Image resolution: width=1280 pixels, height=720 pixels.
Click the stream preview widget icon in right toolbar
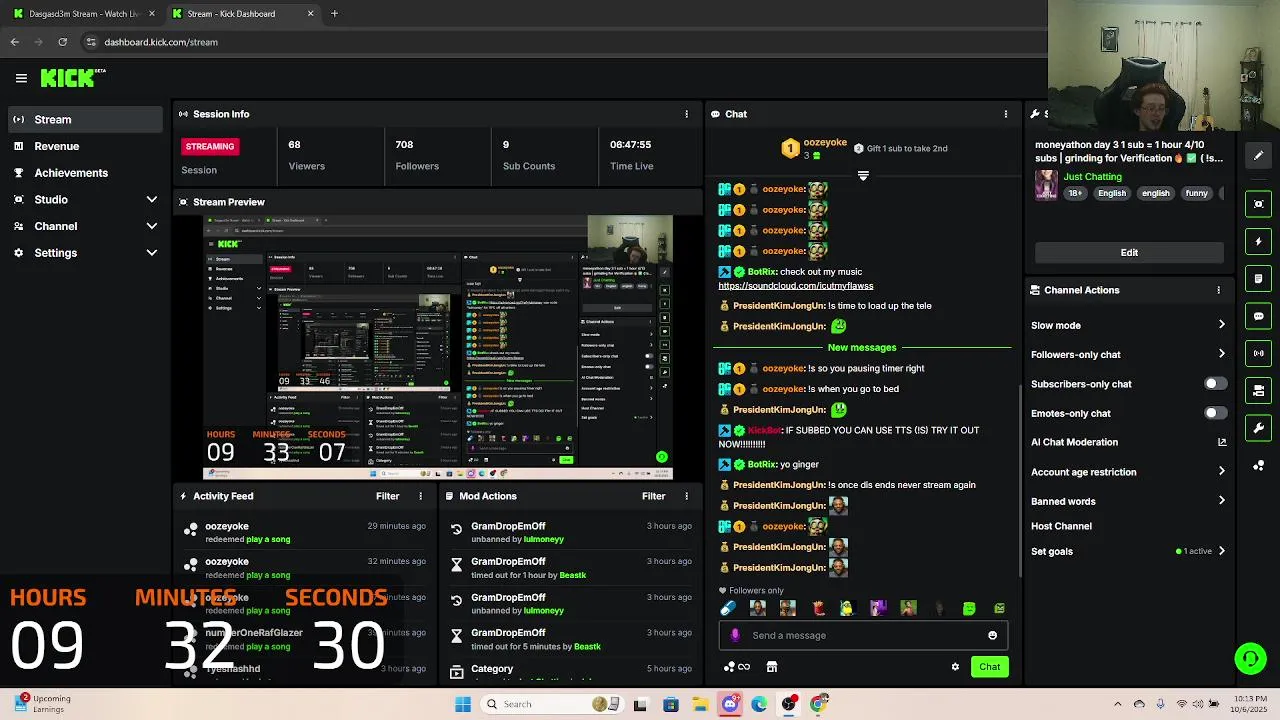[1258, 204]
